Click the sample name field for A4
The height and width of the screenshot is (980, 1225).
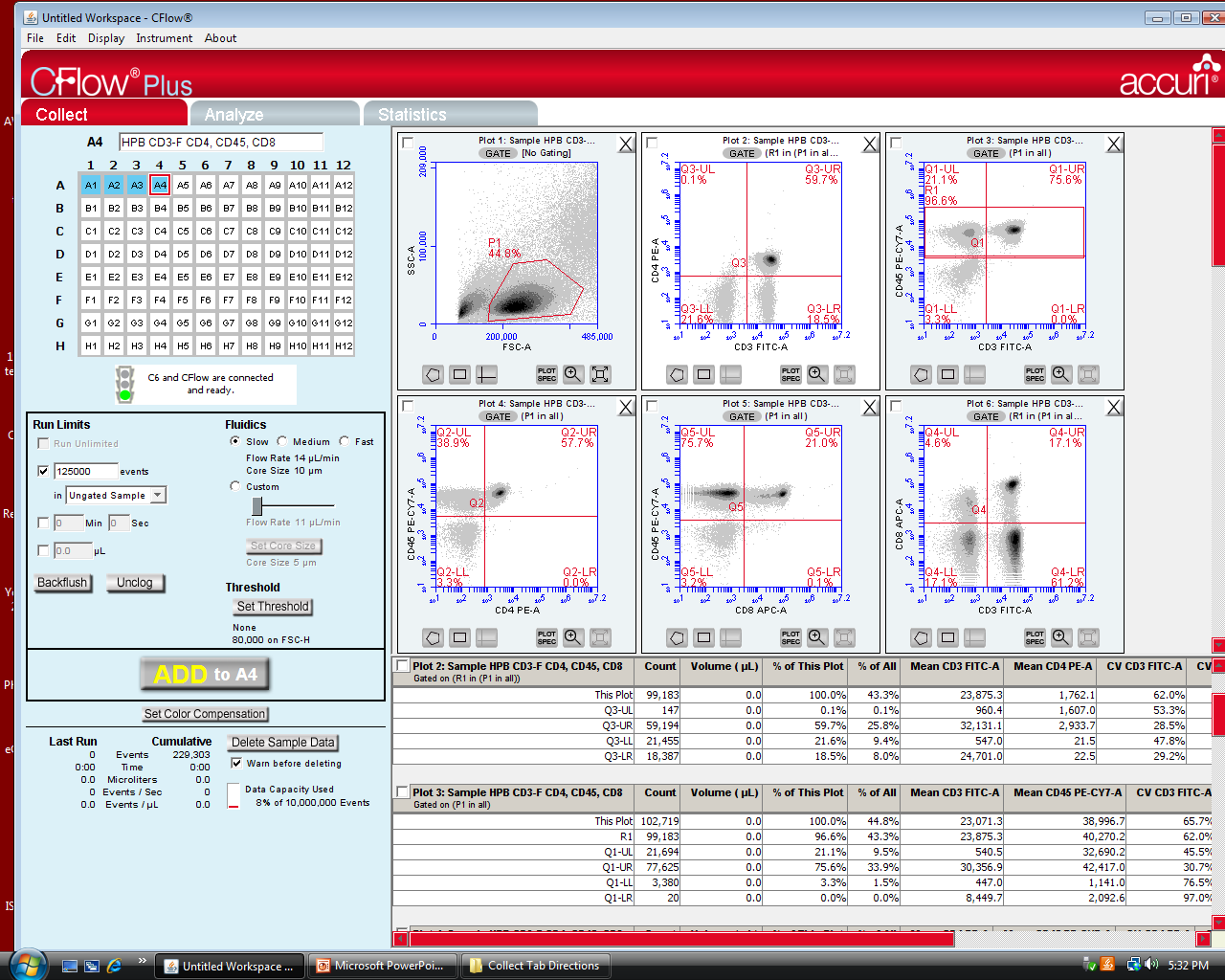click(221, 142)
